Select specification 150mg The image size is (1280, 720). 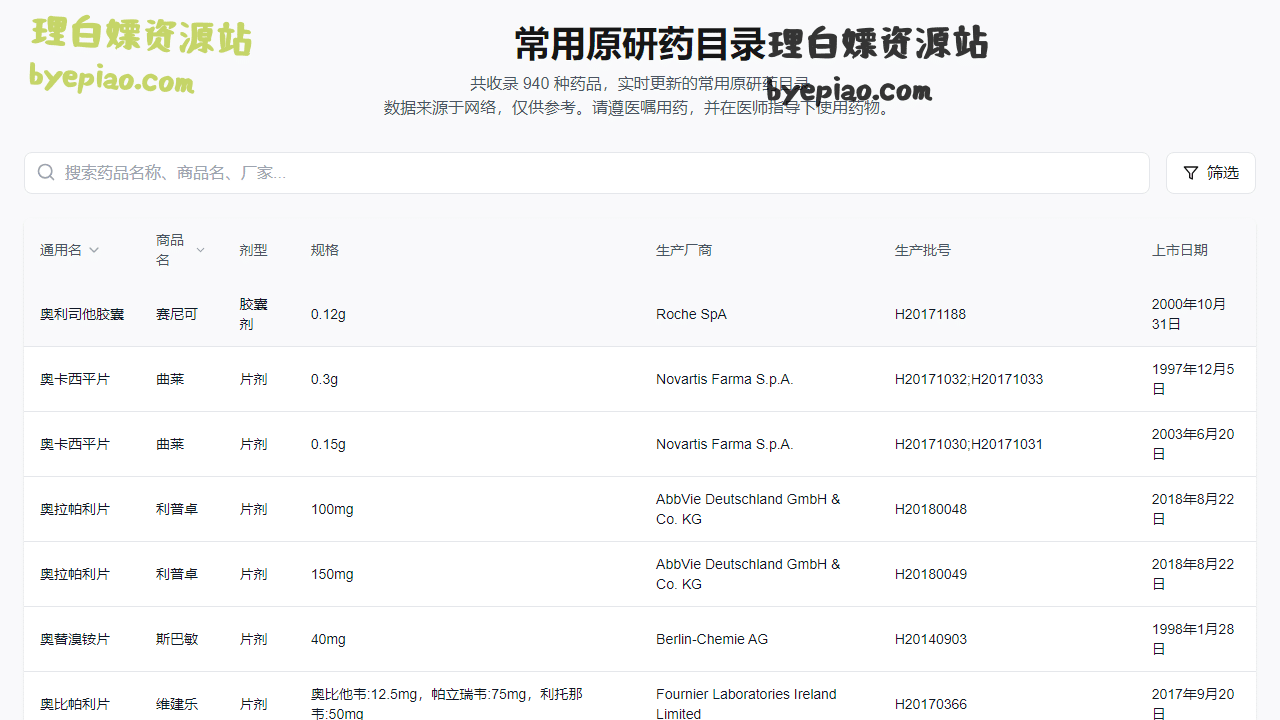[x=332, y=574]
